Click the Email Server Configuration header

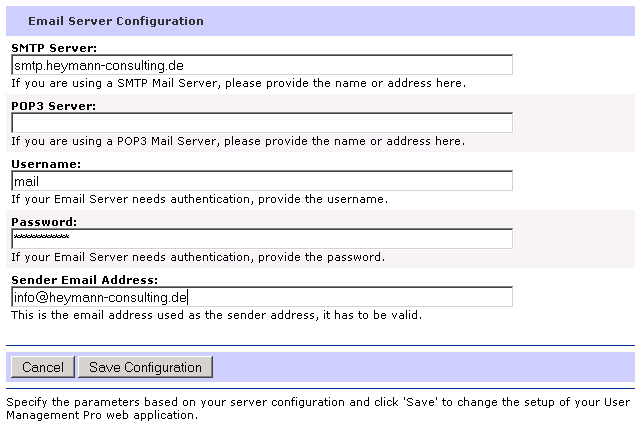[x=116, y=21]
